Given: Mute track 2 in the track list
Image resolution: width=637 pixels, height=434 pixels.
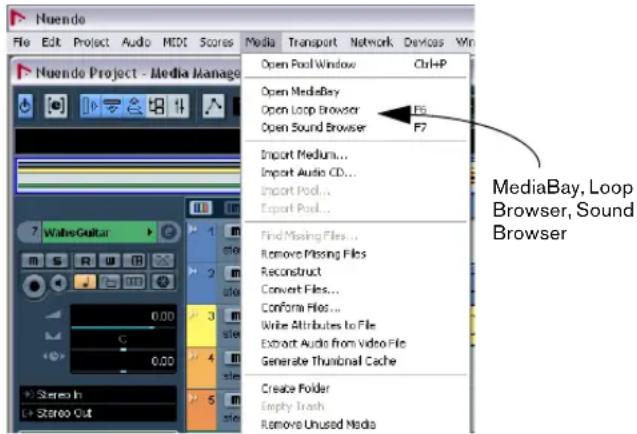Looking at the screenshot, I should point(234,273).
